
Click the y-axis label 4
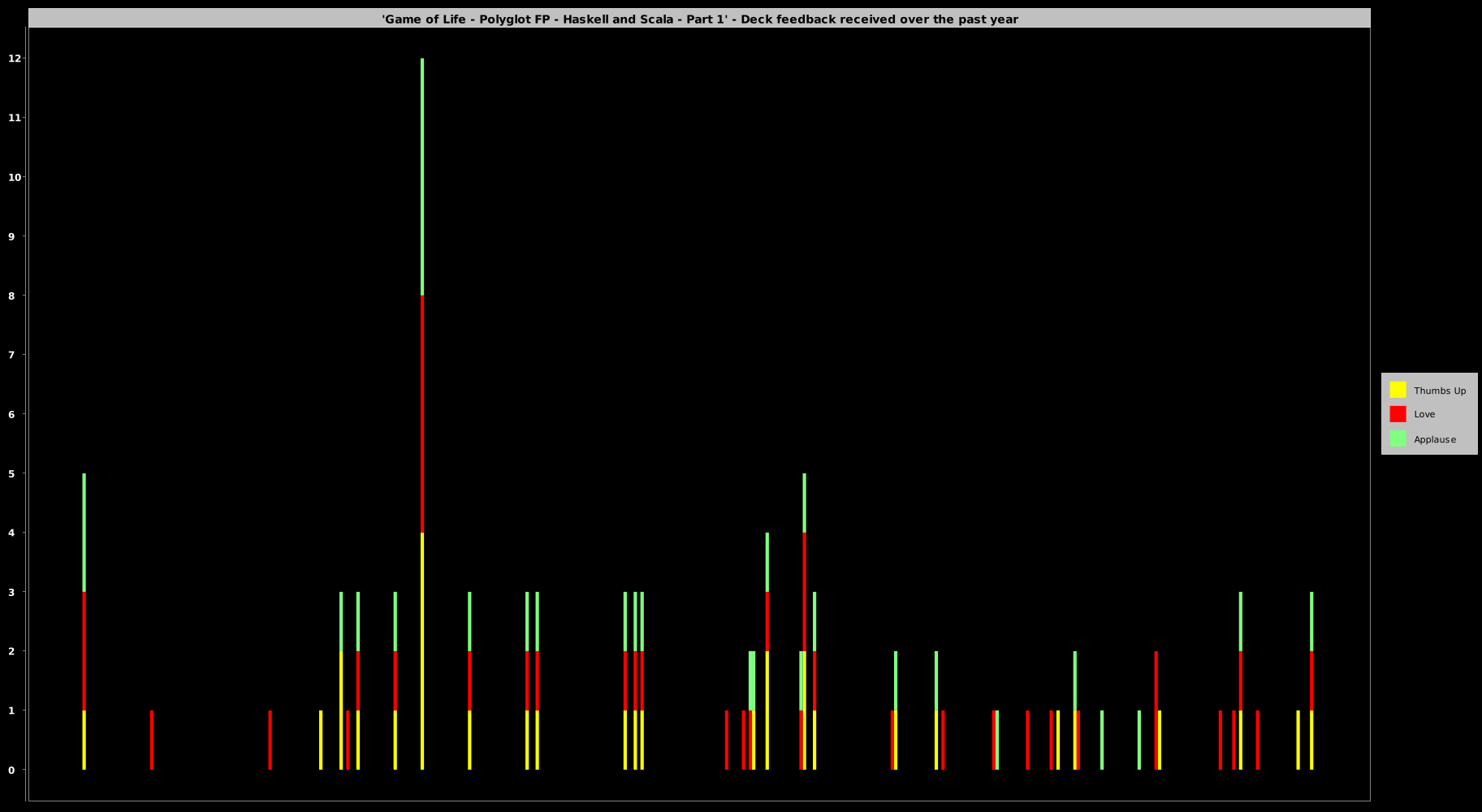click(11, 533)
